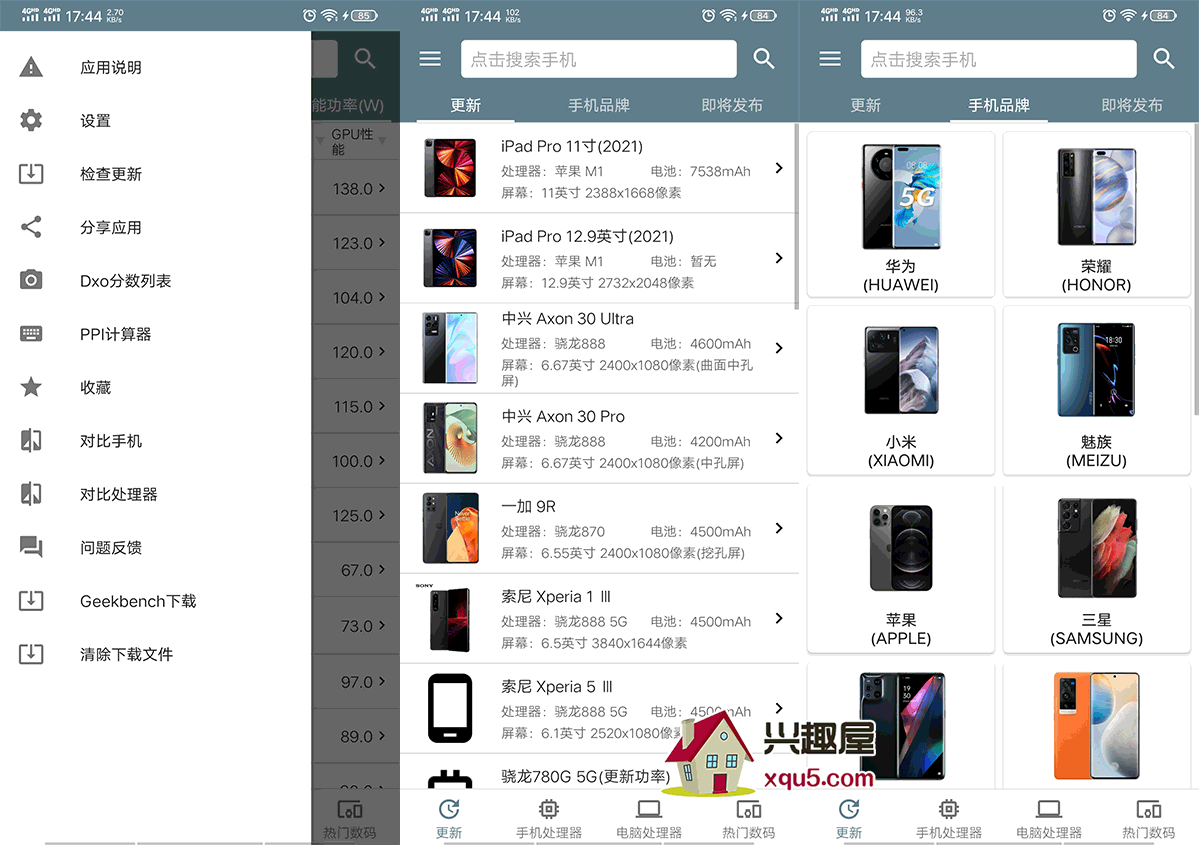This screenshot has height=845, width=1200.
Task: Switch to 即将发布 tab on updates-list screen
Action: pos(732,105)
